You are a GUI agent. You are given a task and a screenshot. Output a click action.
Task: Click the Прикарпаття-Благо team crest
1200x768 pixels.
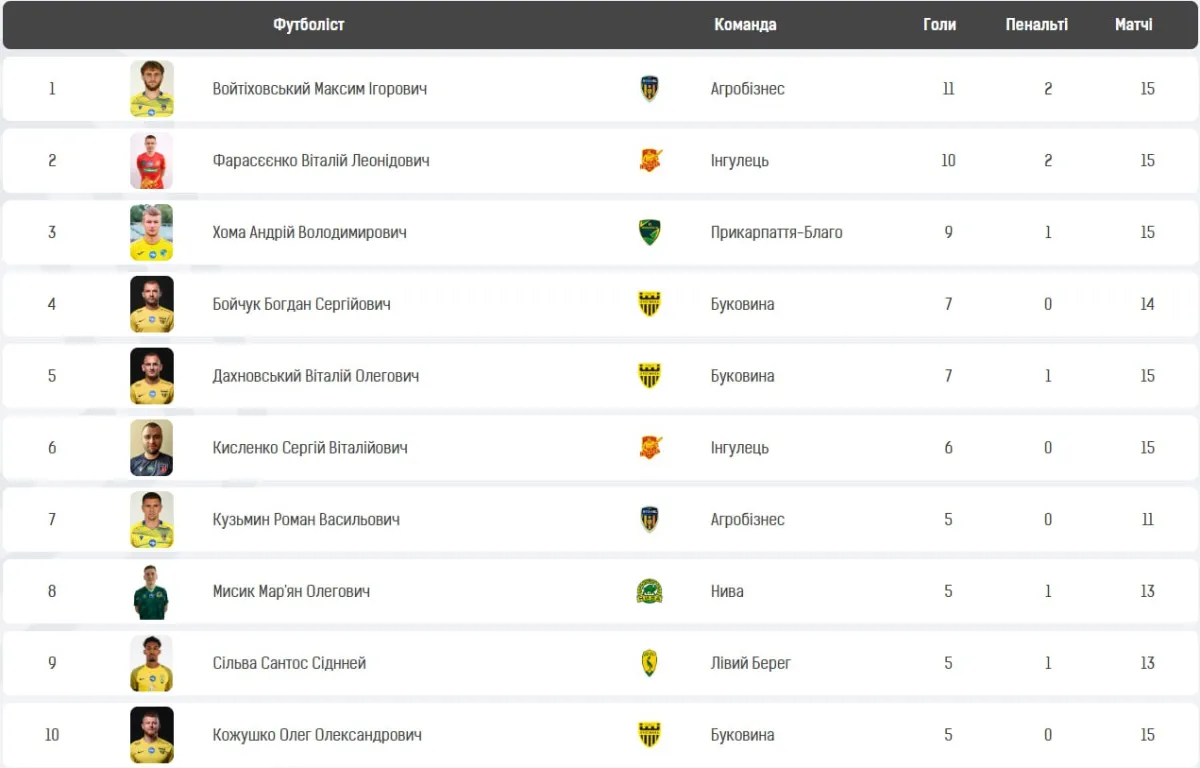(650, 232)
